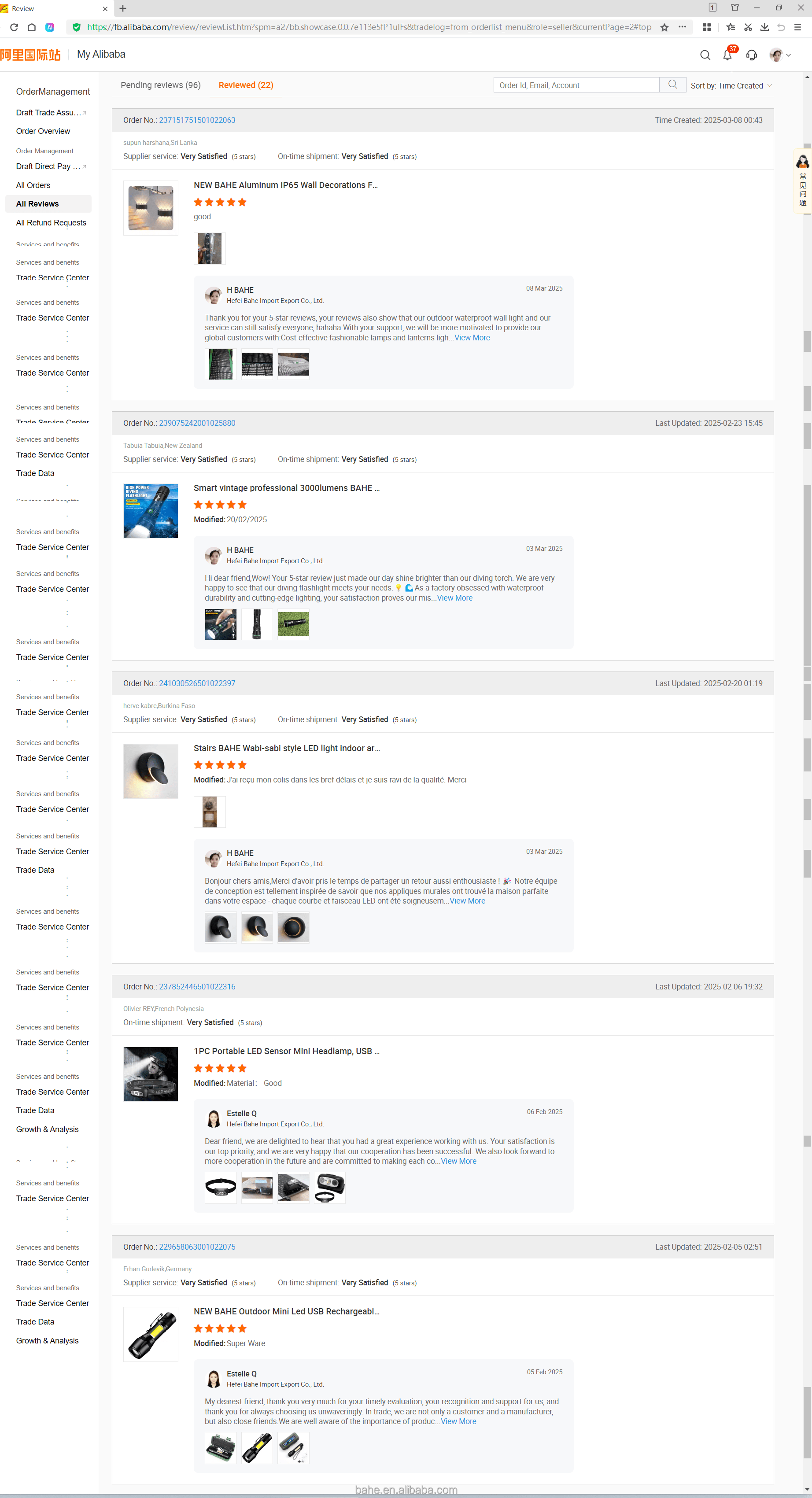
Task: Click 1PC Portable LED Sensor Mini Headlamp title
Action: coord(287,1052)
